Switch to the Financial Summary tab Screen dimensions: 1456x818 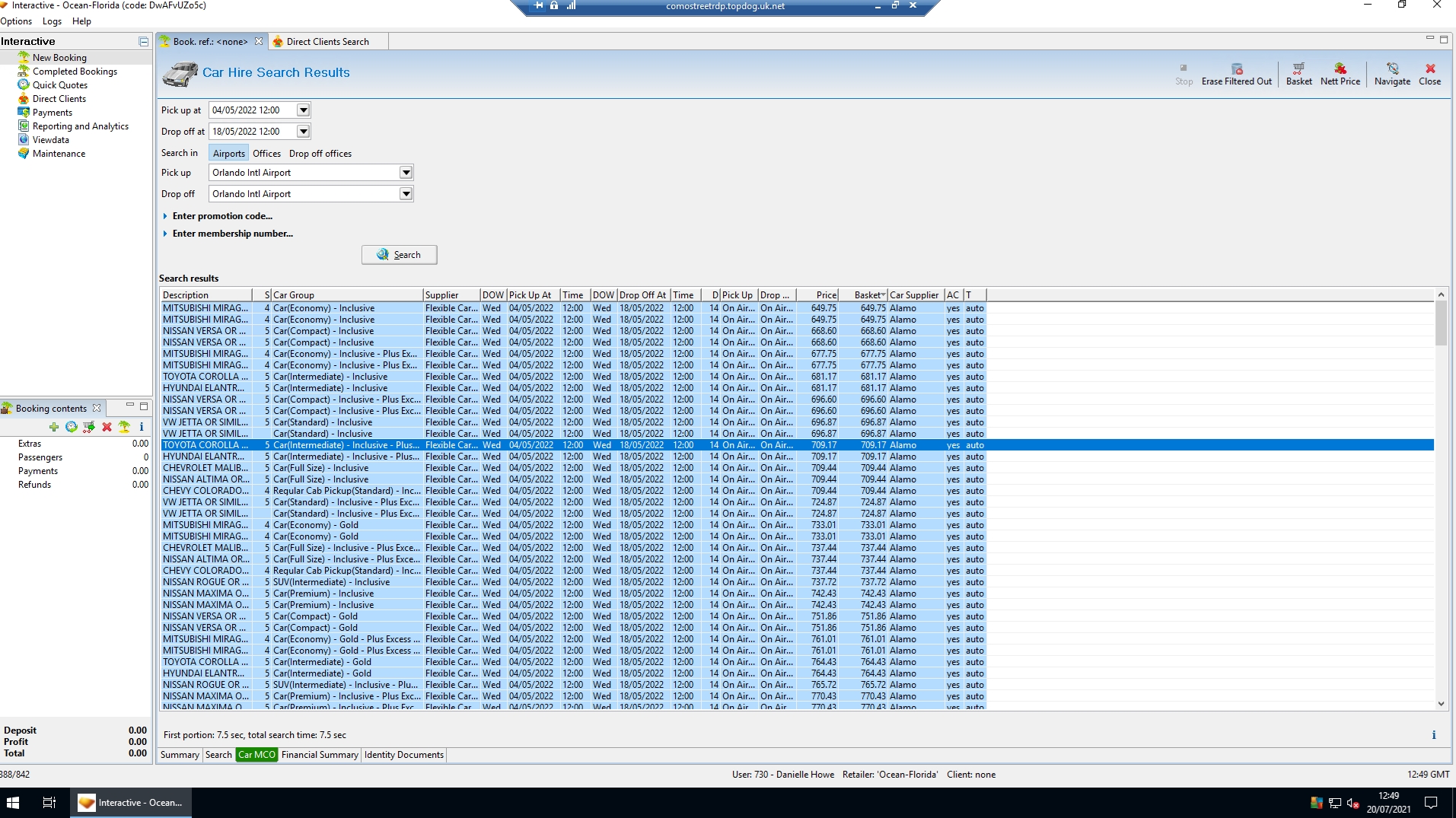320,755
